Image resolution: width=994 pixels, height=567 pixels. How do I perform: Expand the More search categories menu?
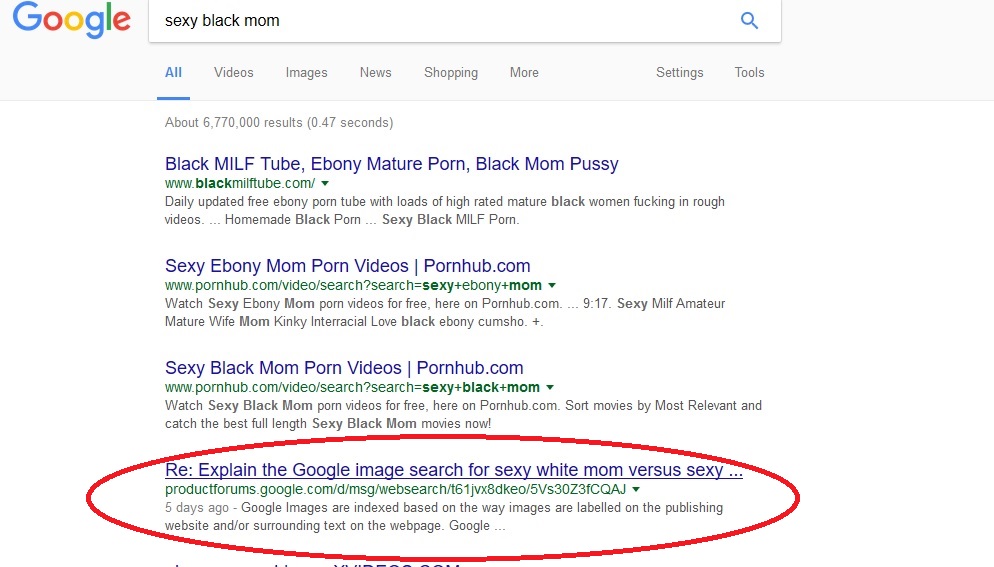524,72
